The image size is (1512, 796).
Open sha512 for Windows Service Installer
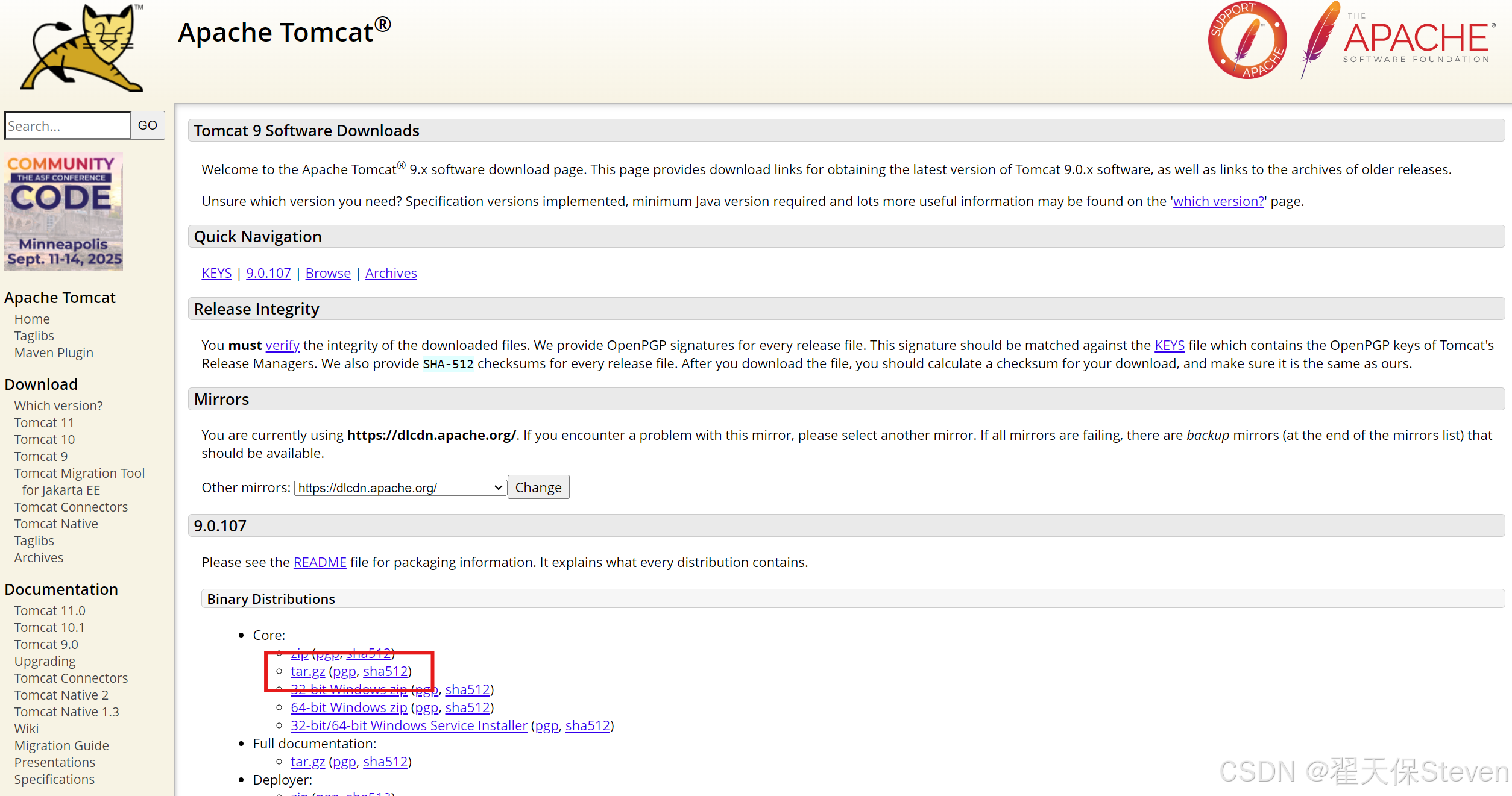587,725
